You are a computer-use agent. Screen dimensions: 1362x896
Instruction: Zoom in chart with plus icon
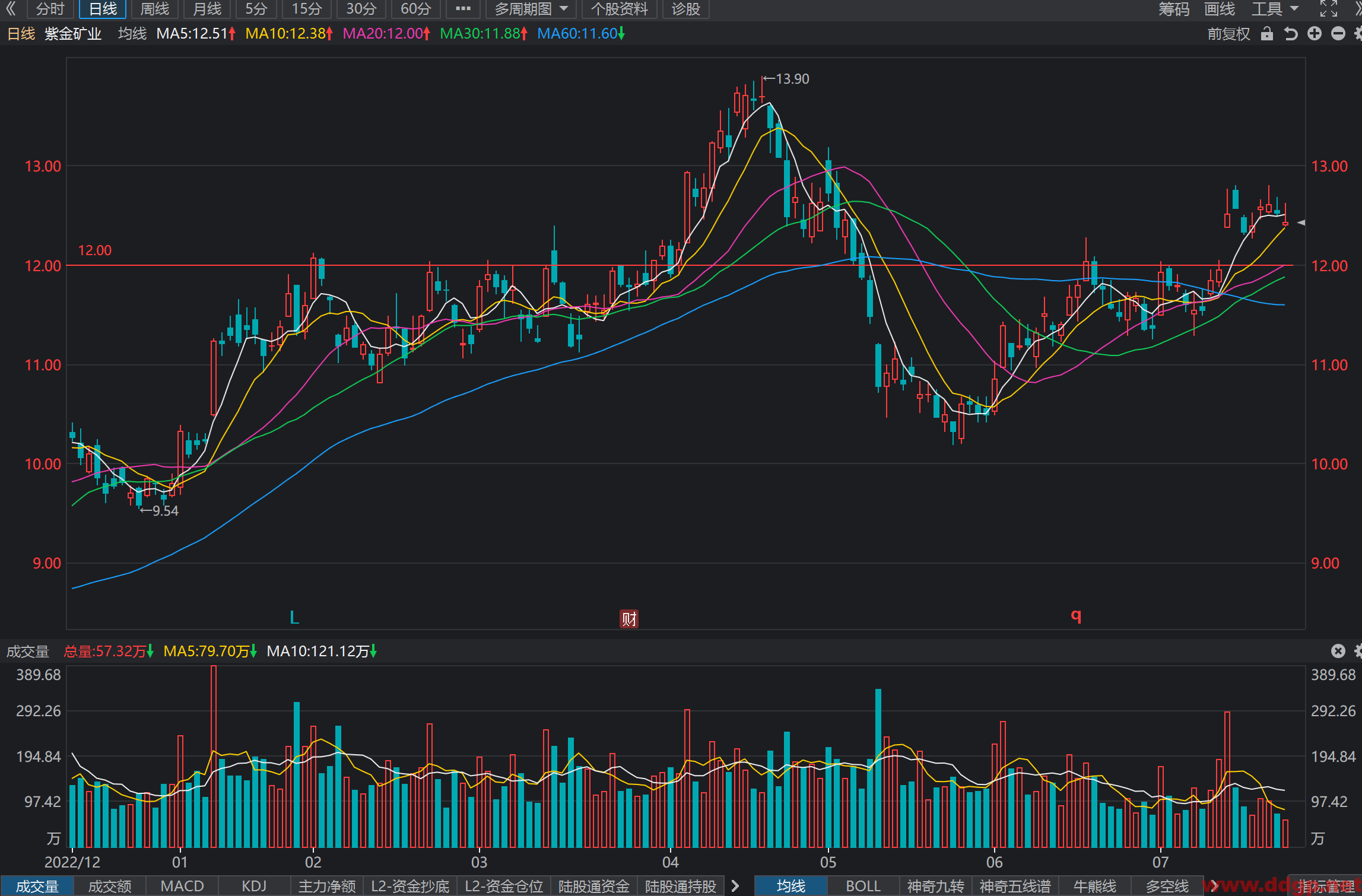point(1315,34)
